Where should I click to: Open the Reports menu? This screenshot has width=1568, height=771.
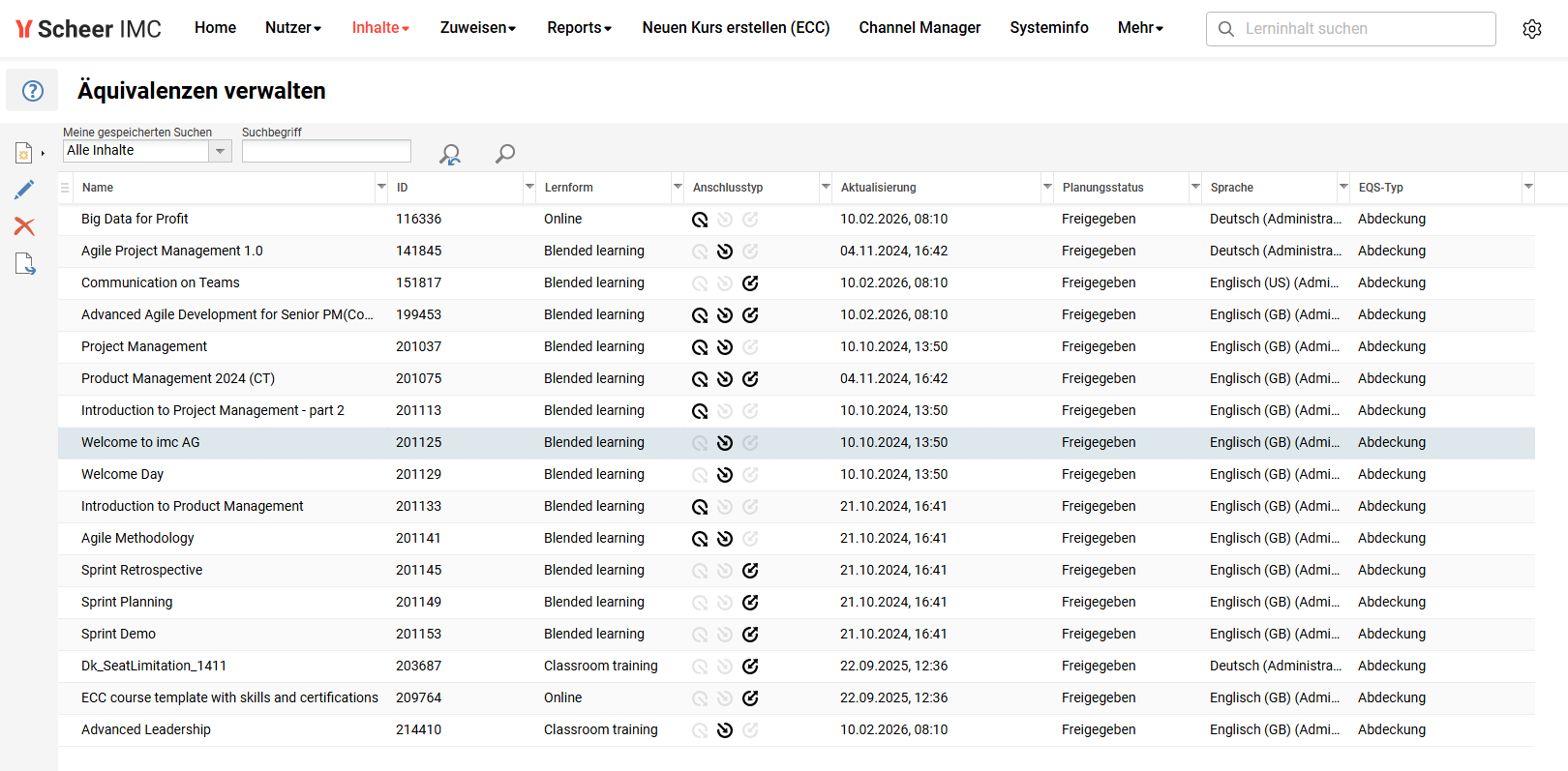tap(579, 28)
